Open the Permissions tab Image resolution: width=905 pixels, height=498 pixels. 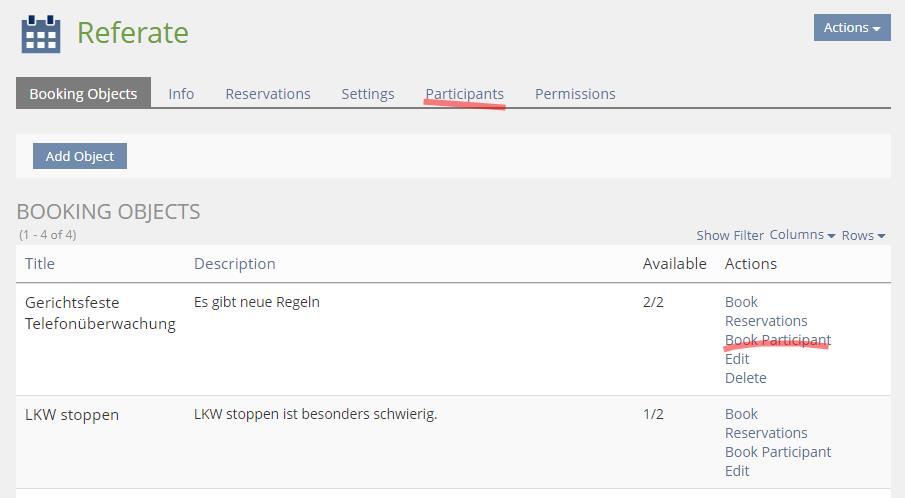click(575, 94)
